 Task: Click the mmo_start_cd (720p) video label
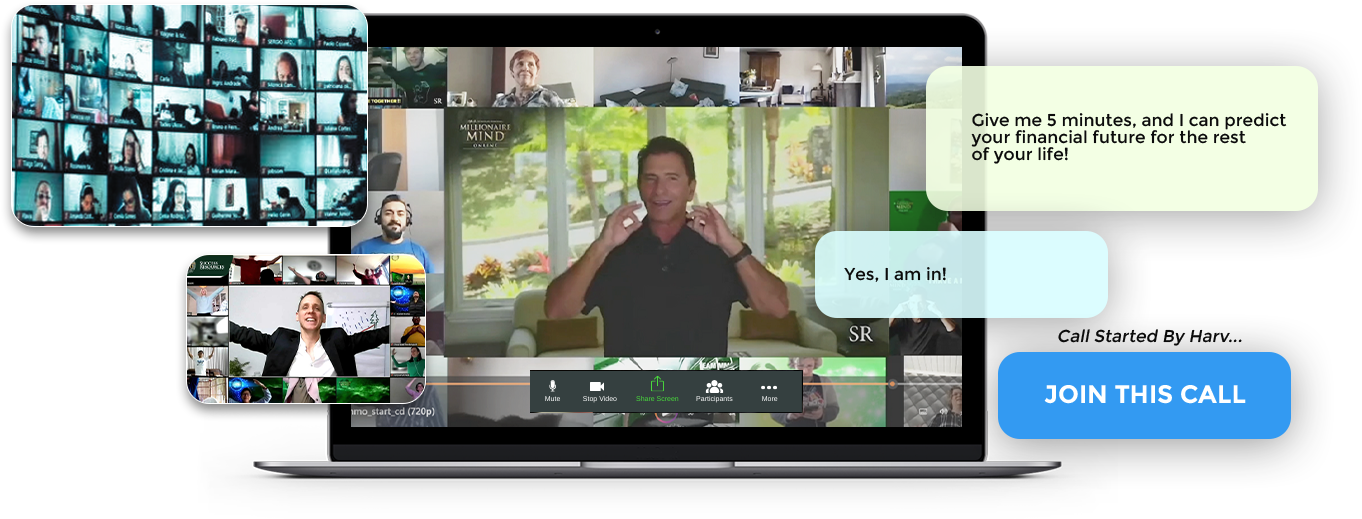(x=392, y=411)
